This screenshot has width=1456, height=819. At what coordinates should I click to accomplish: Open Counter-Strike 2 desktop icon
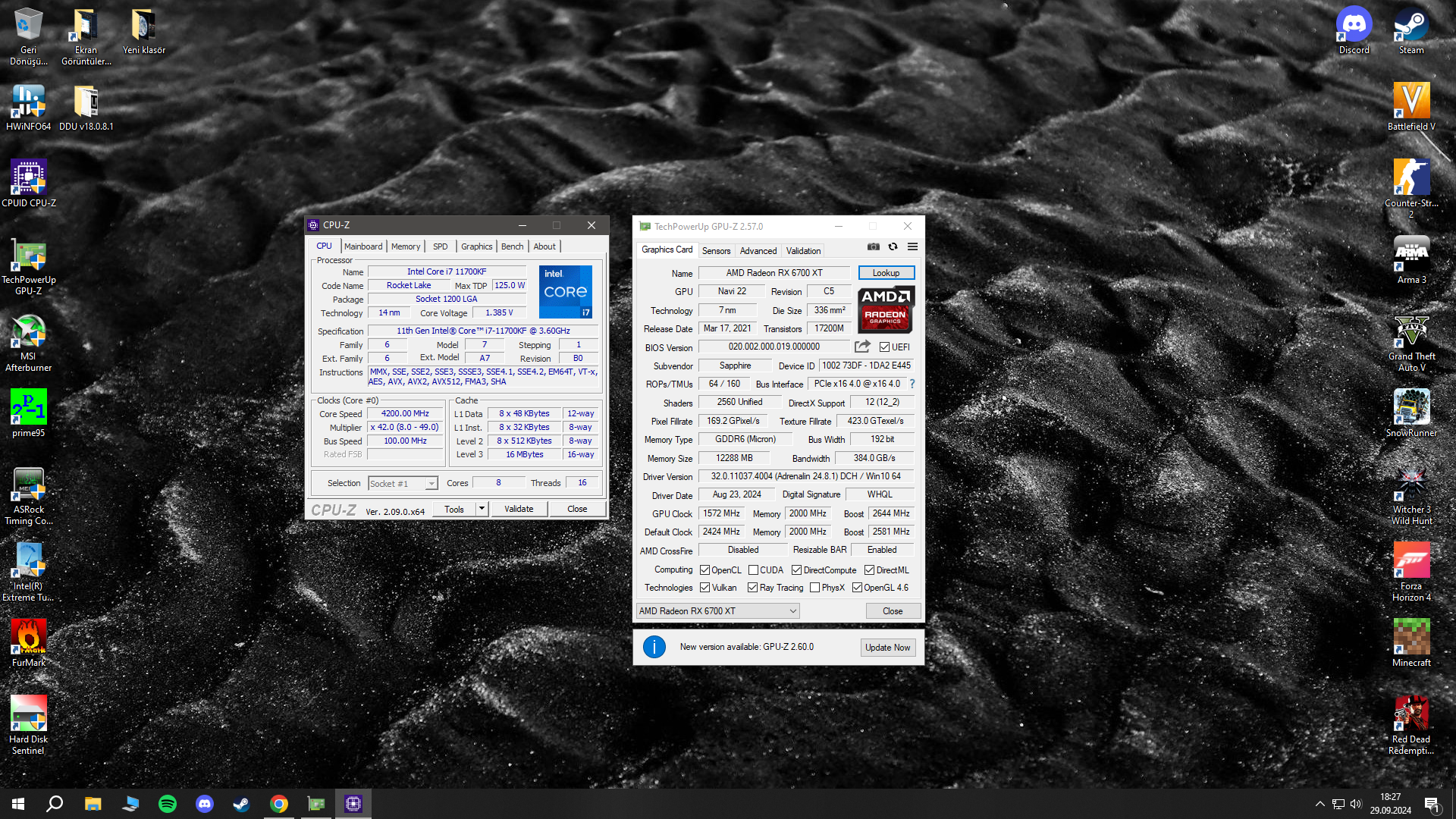tap(1411, 189)
